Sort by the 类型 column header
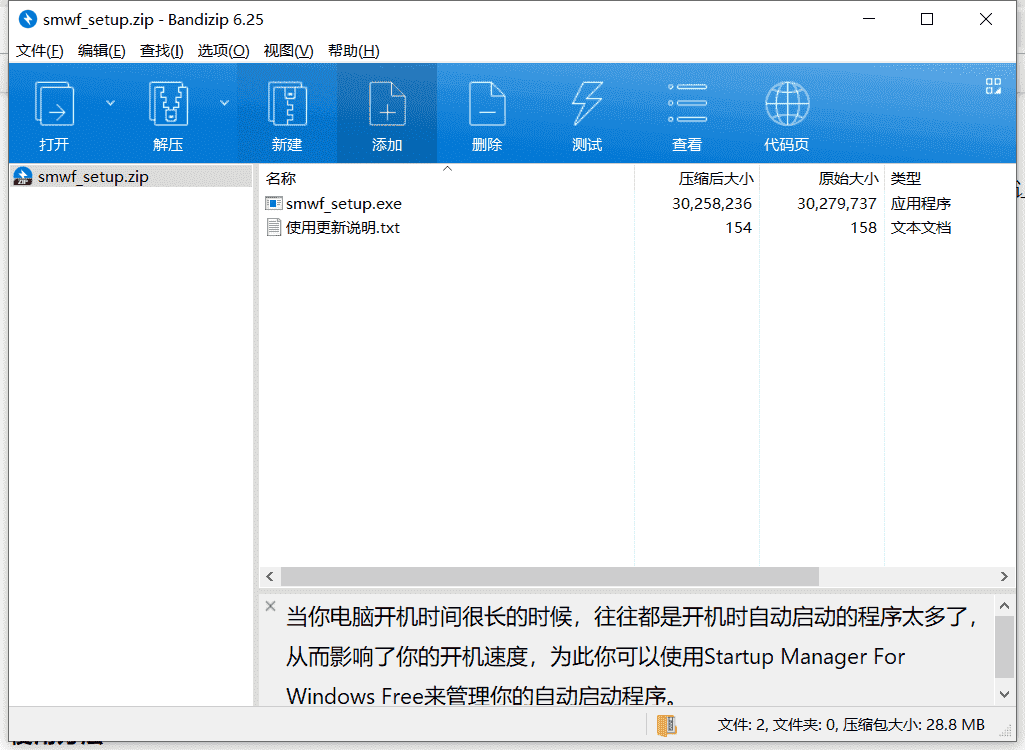 [950, 178]
